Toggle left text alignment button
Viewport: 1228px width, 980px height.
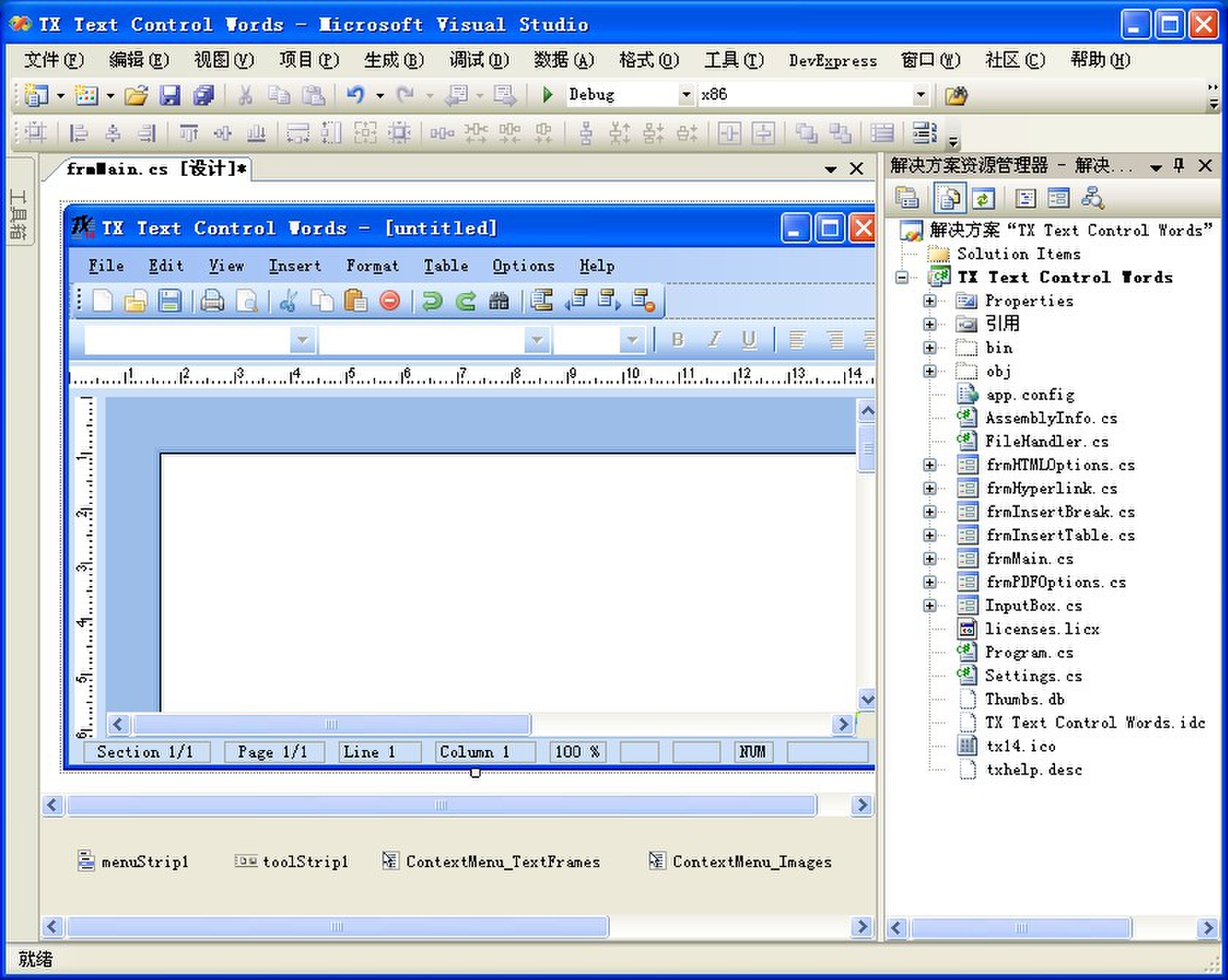pyautogui.click(x=797, y=339)
